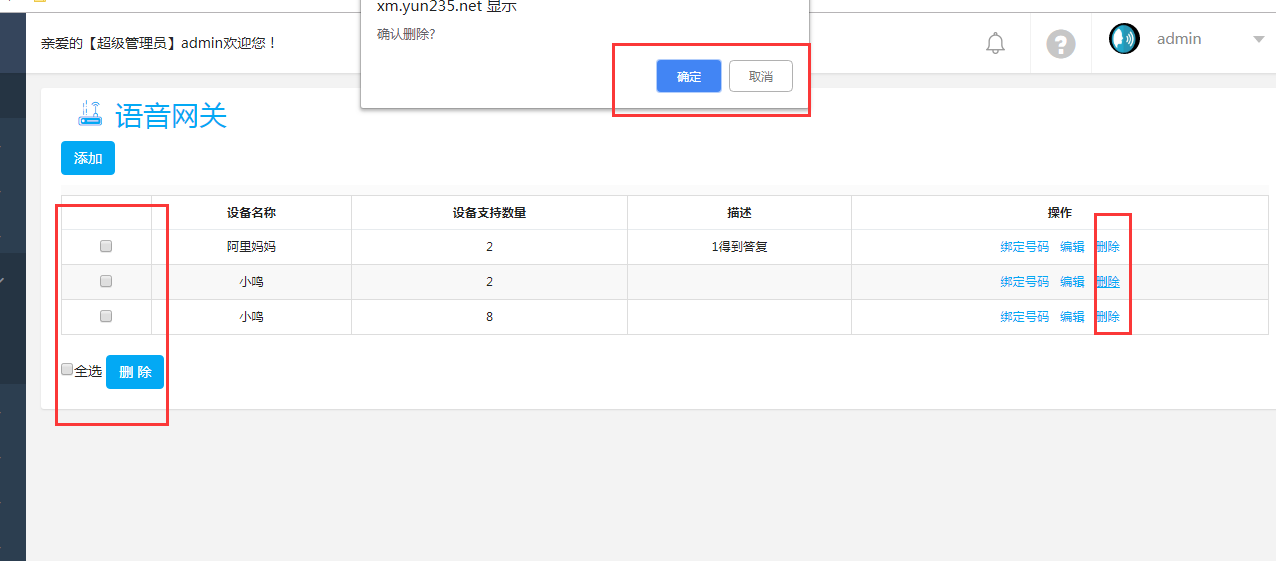This screenshot has height=561, width=1276.
Task: Delete the 小鸣 device with quantity 8
Action: coord(1108,317)
